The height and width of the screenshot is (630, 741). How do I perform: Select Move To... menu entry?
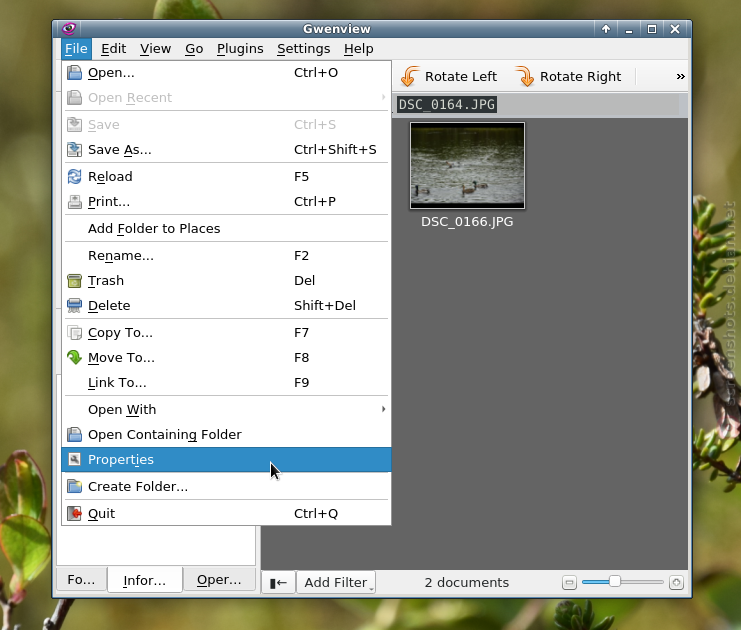tap(226, 358)
